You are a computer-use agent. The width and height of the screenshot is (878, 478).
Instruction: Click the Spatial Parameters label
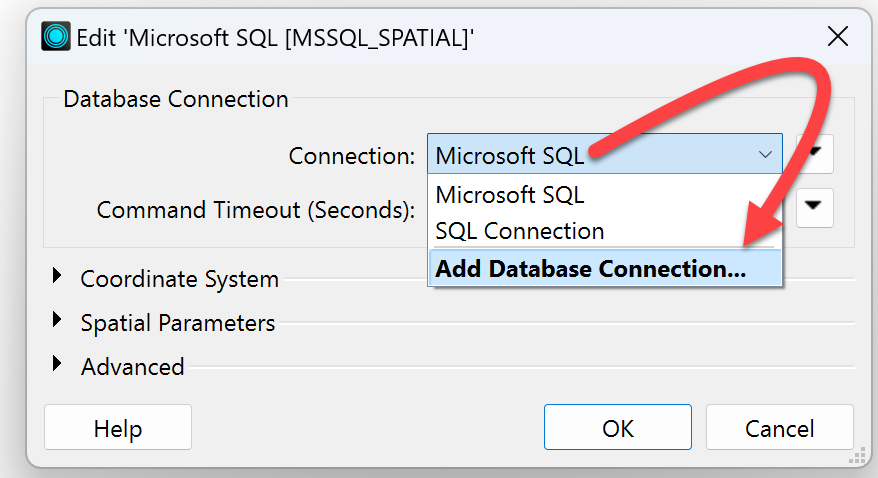click(178, 323)
